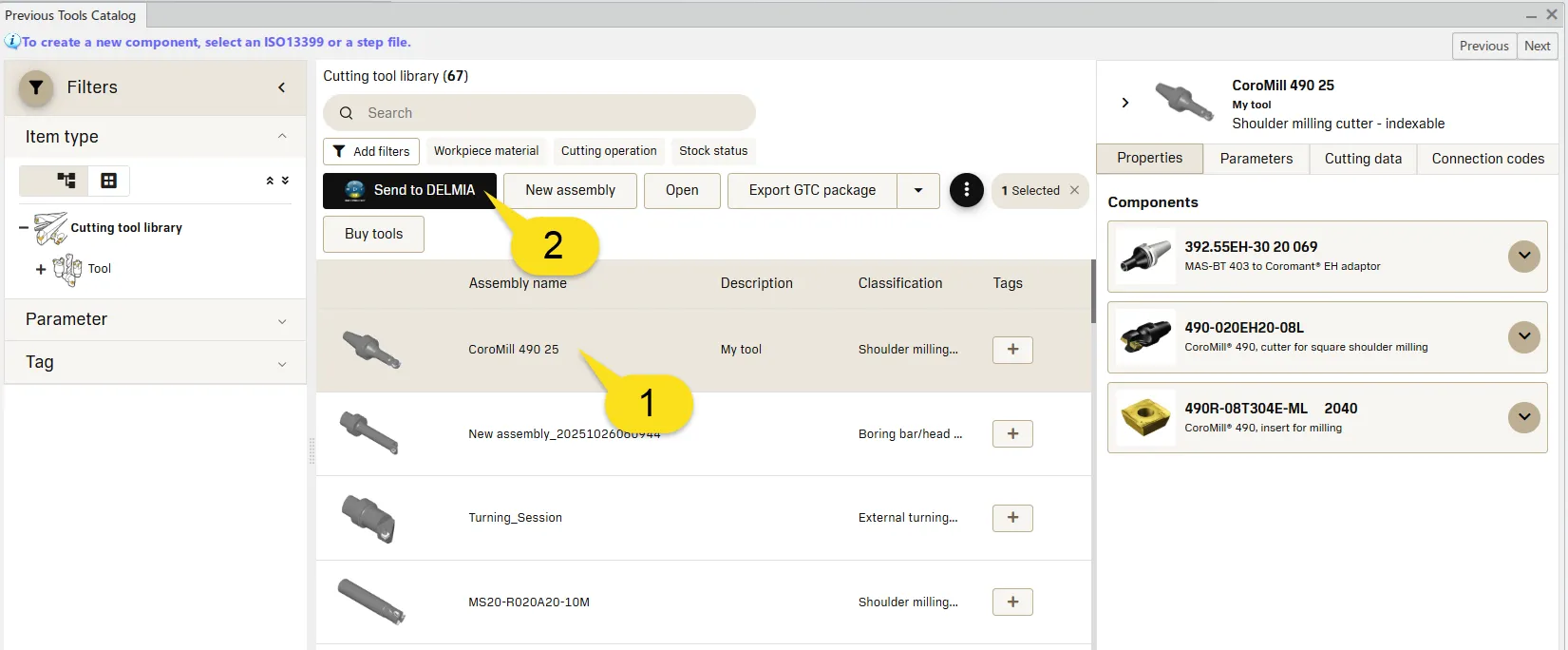Screen dimensions: 1568x650
Task: Select the Turning_Session tool thumbnail
Action: pyautogui.click(x=368, y=519)
